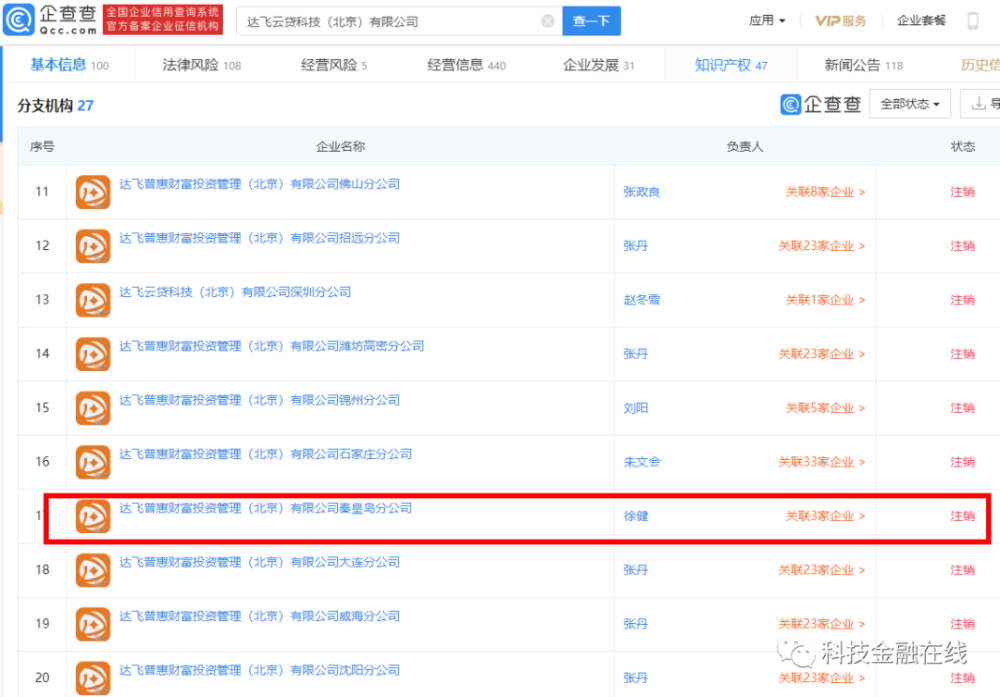Switch to the 法律风险 tab
Viewport: 1000px width, 697px height.
(x=202, y=65)
